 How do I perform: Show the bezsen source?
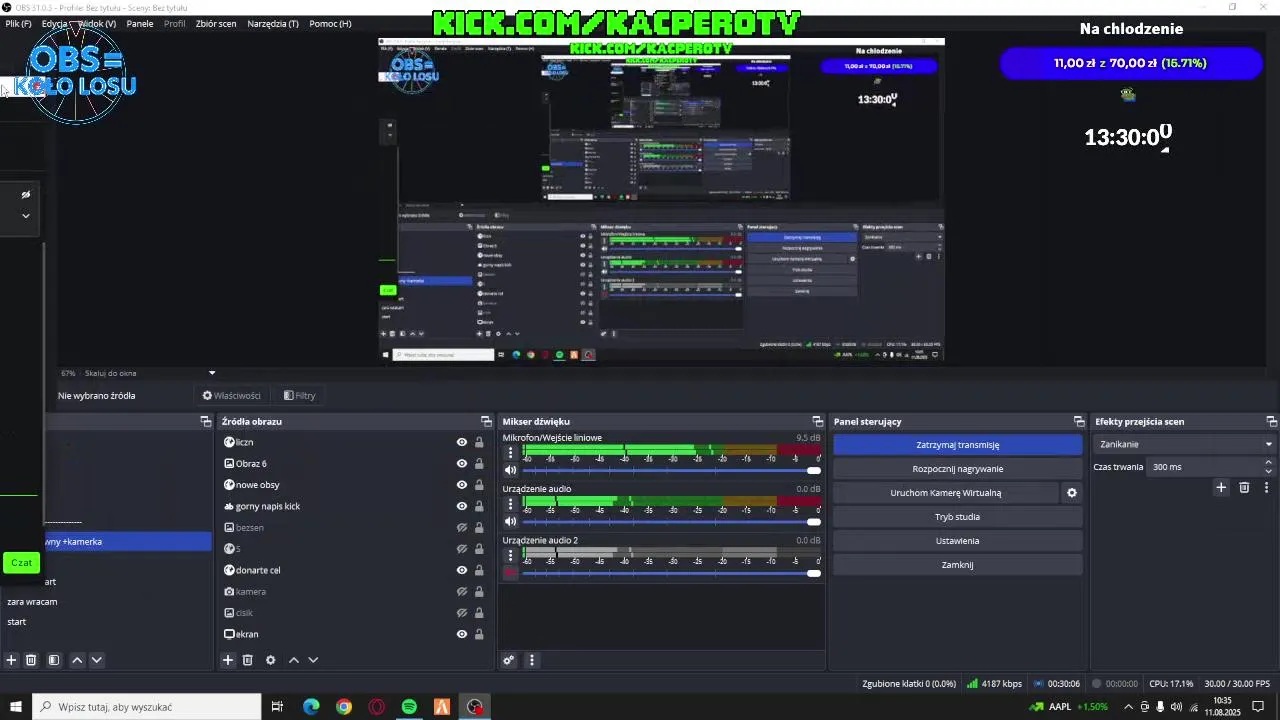pyautogui.click(x=462, y=527)
